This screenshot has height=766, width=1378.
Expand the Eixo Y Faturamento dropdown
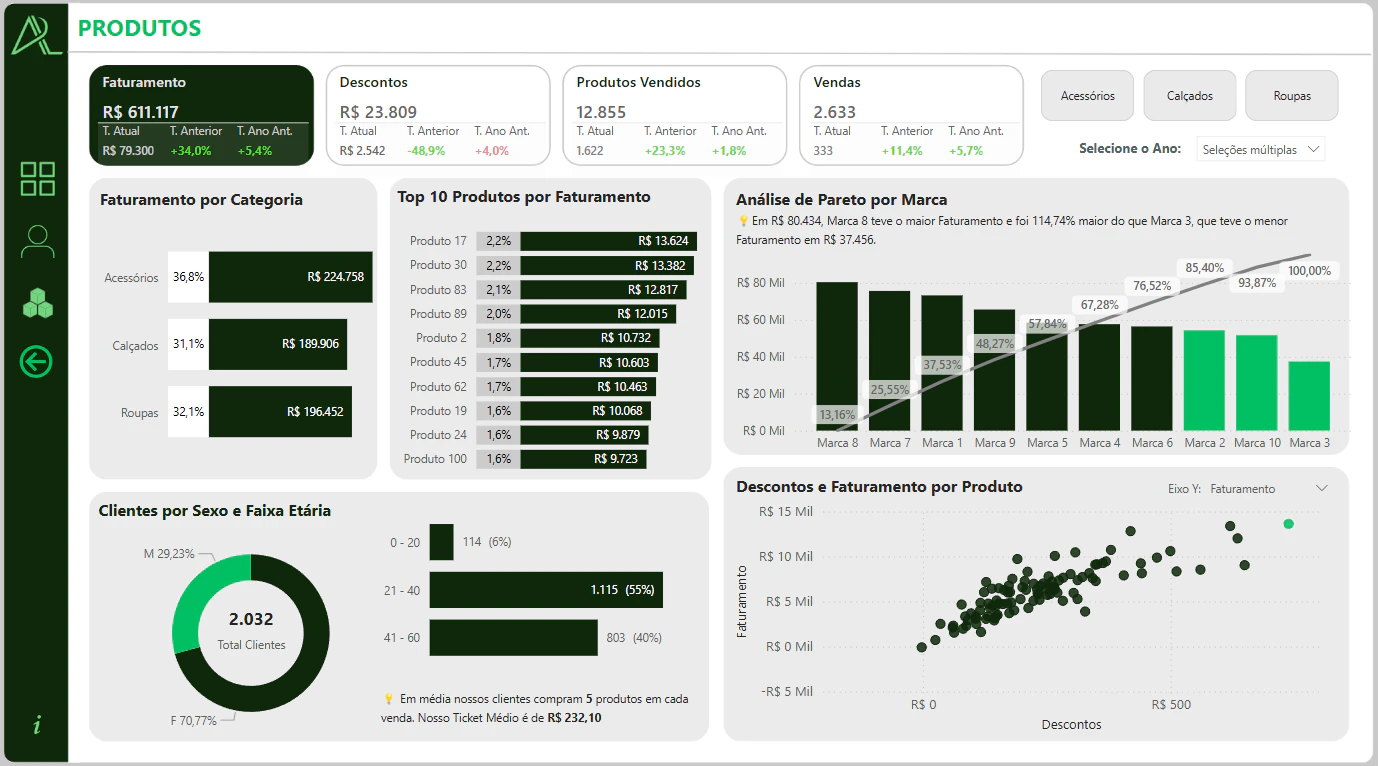click(1270, 489)
